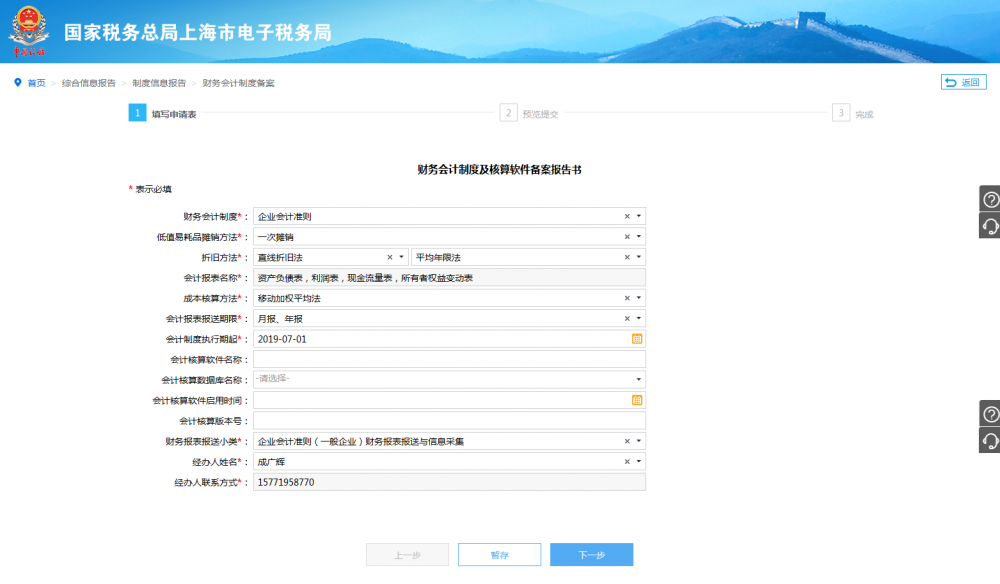Click the lower help question mark icon
Image resolution: width=1000 pixels, height=584 pixels.
[990, 414]
